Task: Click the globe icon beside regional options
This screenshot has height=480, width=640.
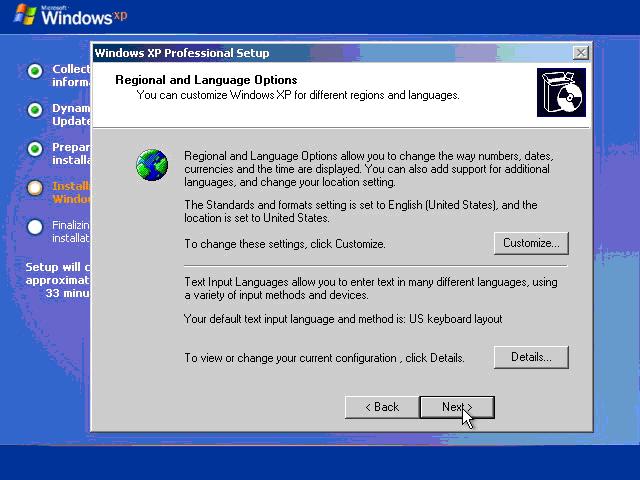Action: pyautogui.click(x=152, y=165)
